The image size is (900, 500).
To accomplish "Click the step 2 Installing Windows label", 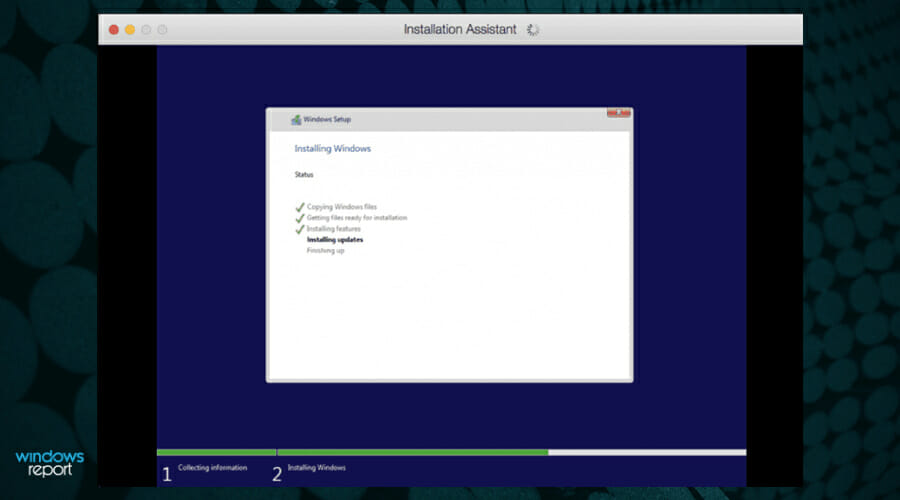I will click(x=316, y=468).
